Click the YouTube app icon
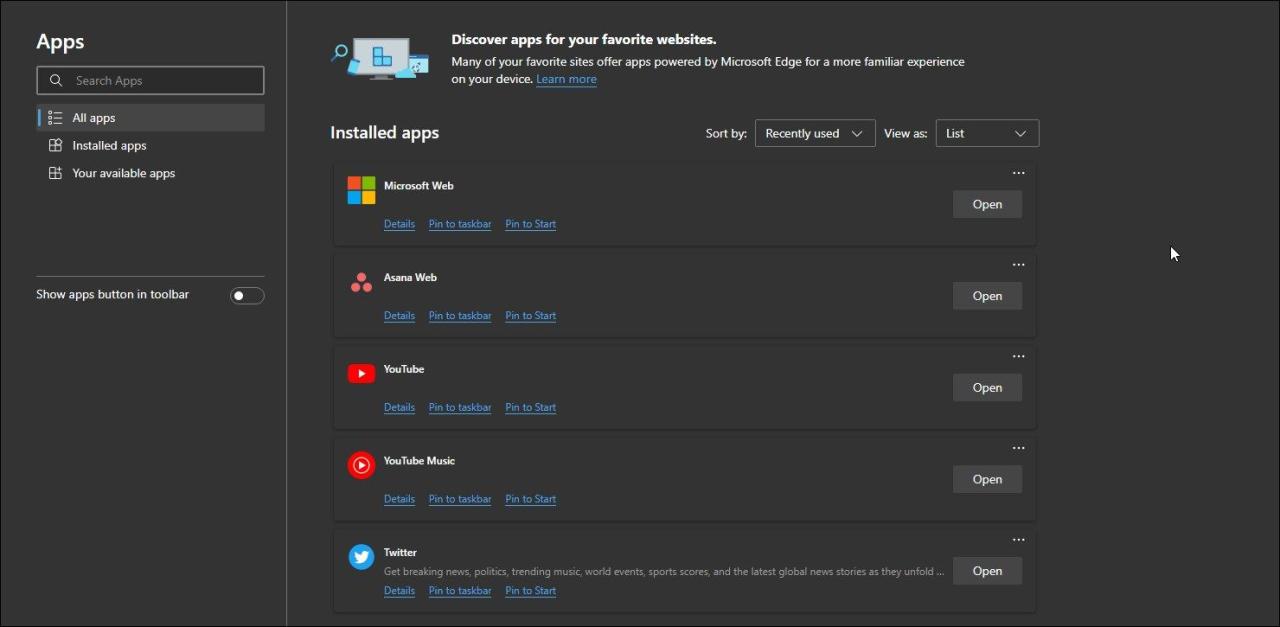The width and height of the screenshot is (1280, 627). click(x=361, y=373)
